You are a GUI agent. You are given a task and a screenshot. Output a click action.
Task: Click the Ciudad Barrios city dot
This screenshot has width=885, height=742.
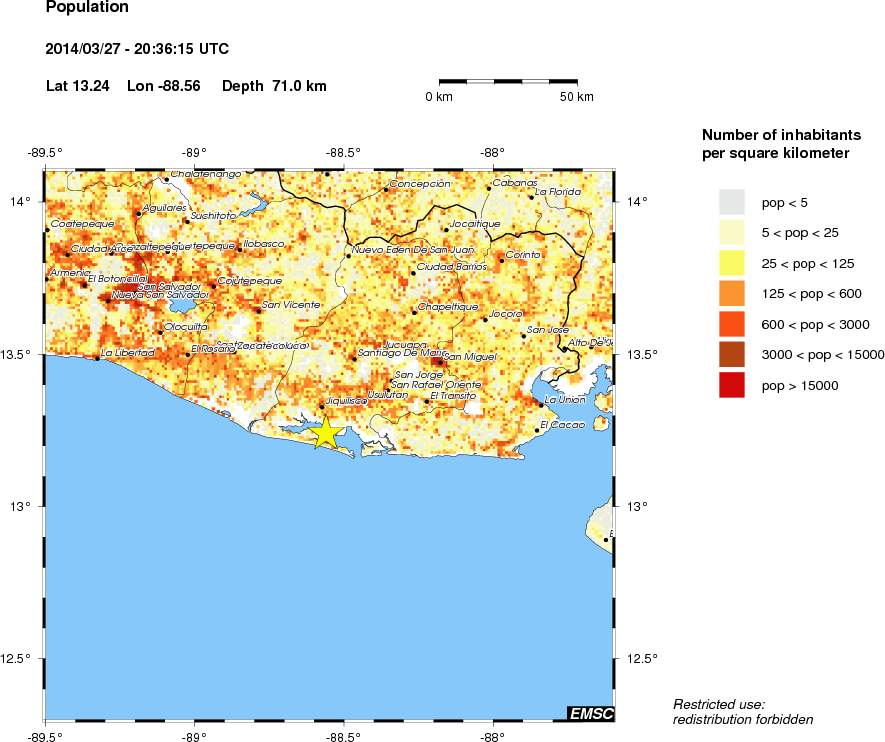(413, 272)
